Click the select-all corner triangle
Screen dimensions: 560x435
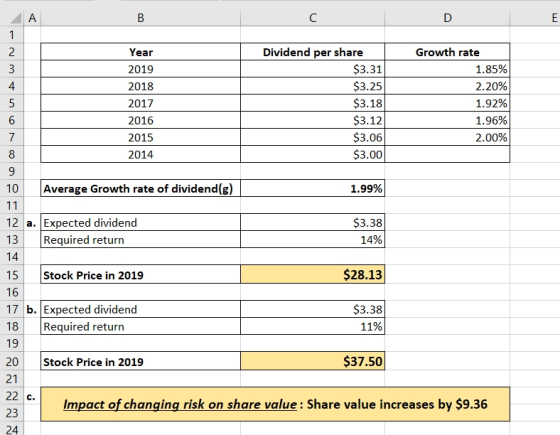[x=16, y=18]
